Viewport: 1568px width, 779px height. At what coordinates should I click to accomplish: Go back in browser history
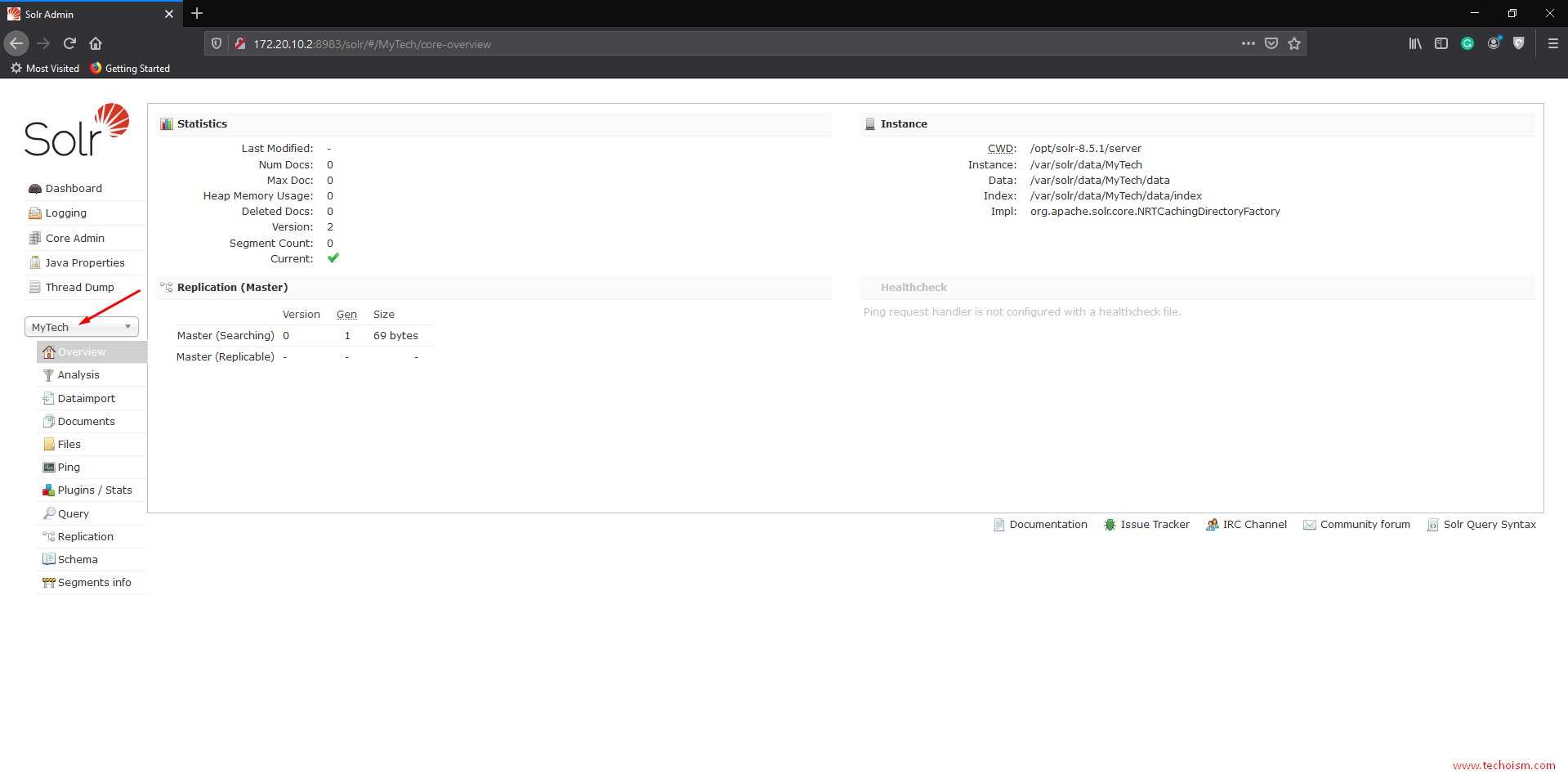[16, 43]
